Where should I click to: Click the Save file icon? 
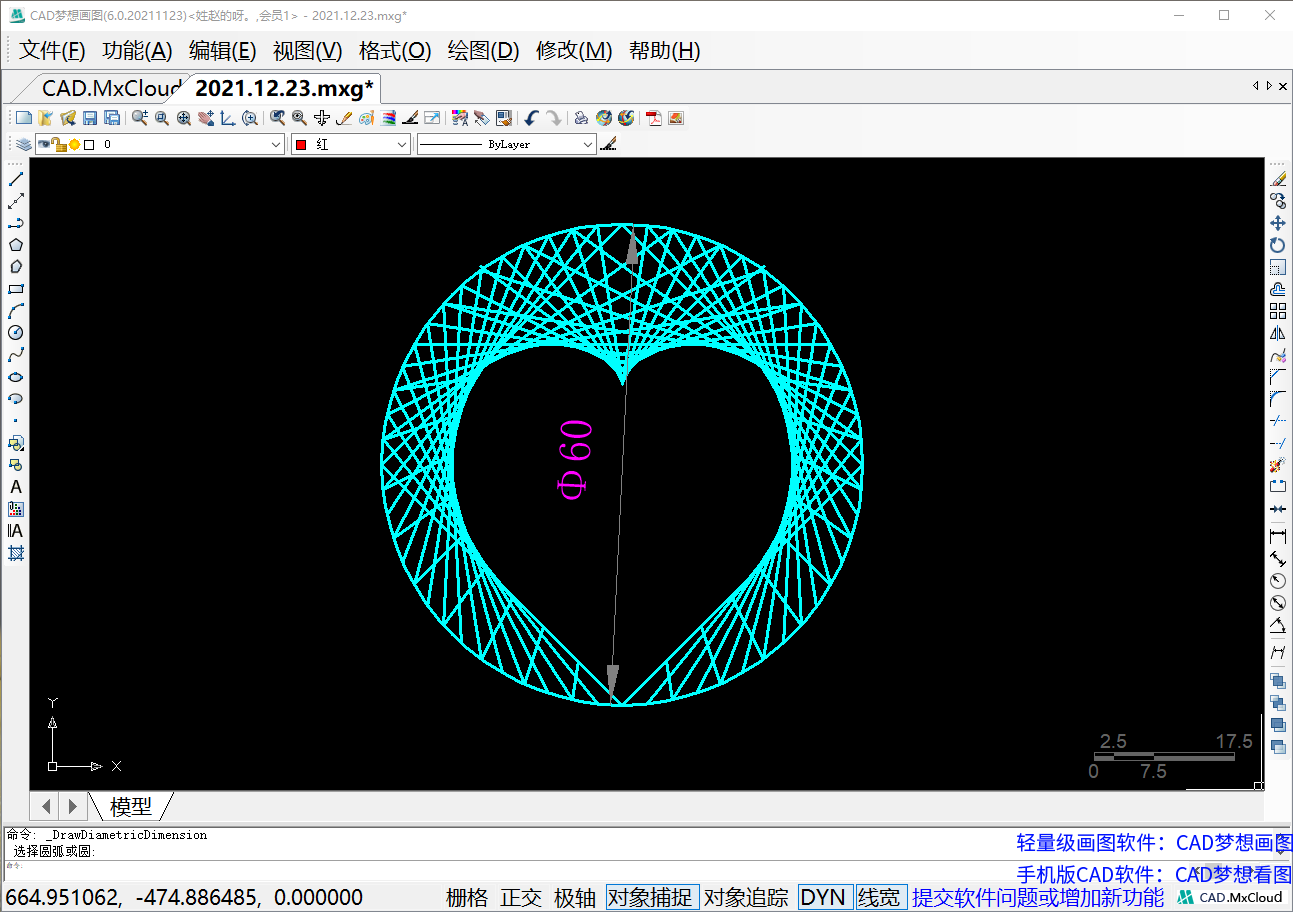click(x=90, y=118)
